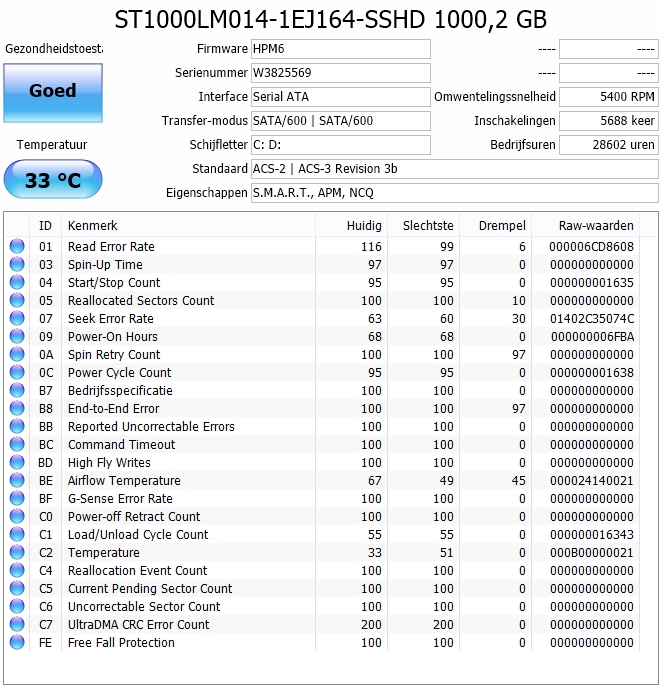Click the status orb for Reallocated Sectors Count

17,301
